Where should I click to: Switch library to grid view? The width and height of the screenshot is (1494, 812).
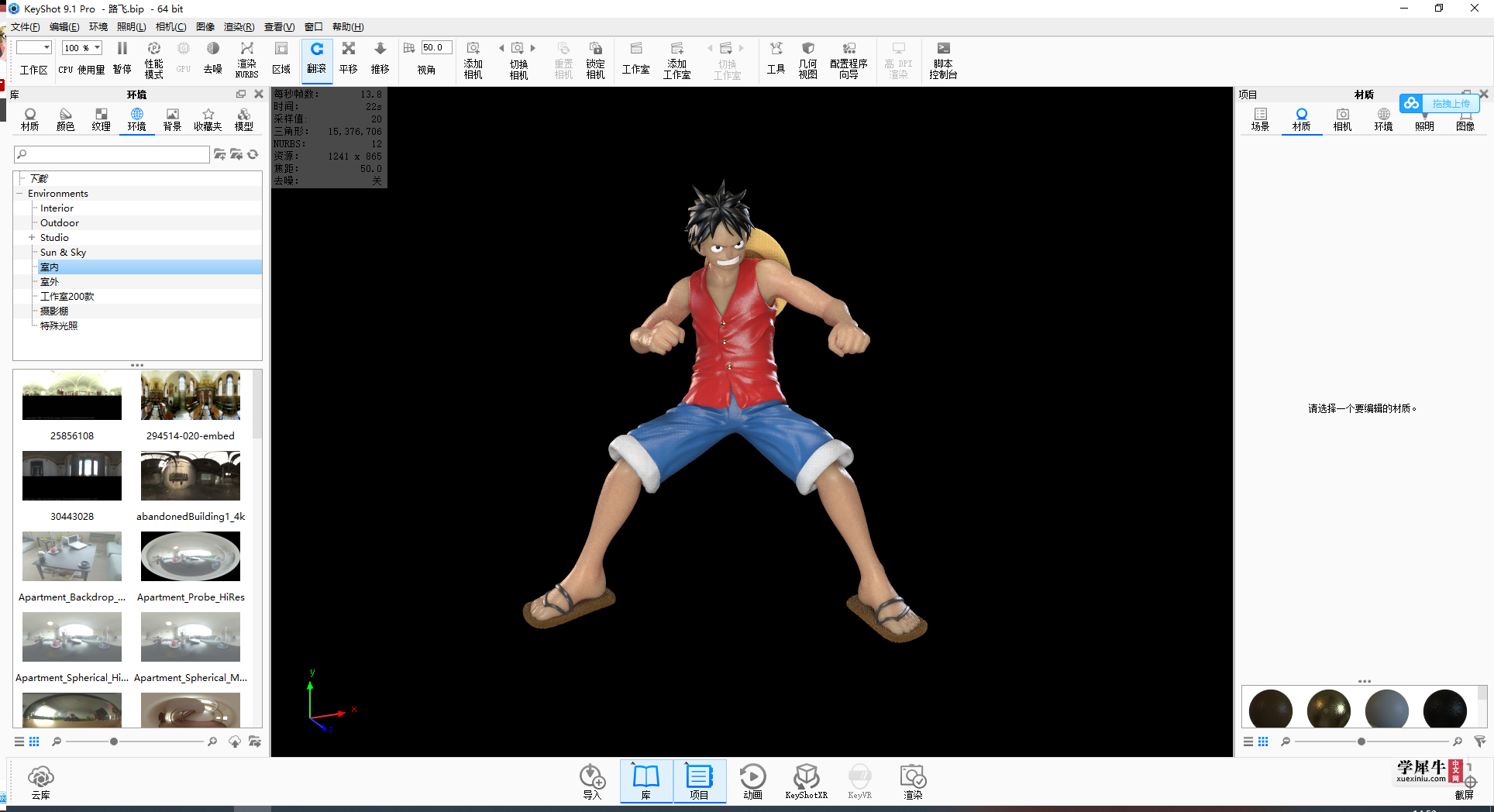point(34,741)
